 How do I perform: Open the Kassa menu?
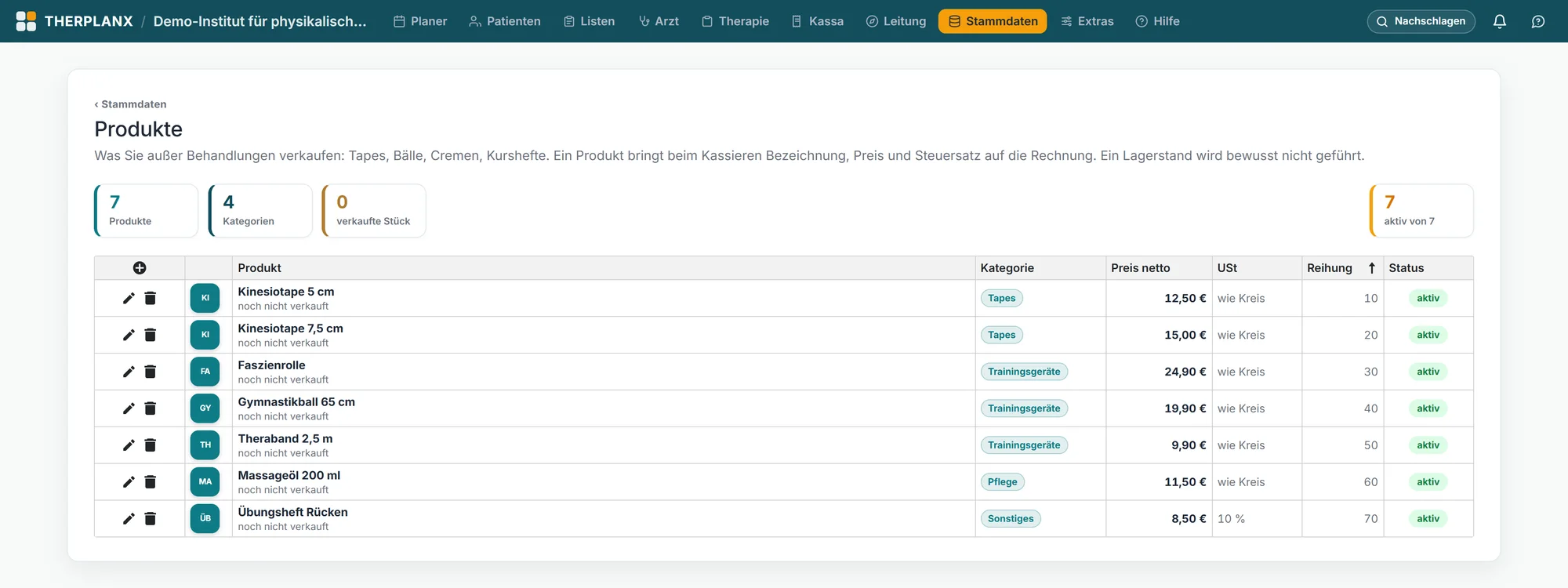[818, 21]
